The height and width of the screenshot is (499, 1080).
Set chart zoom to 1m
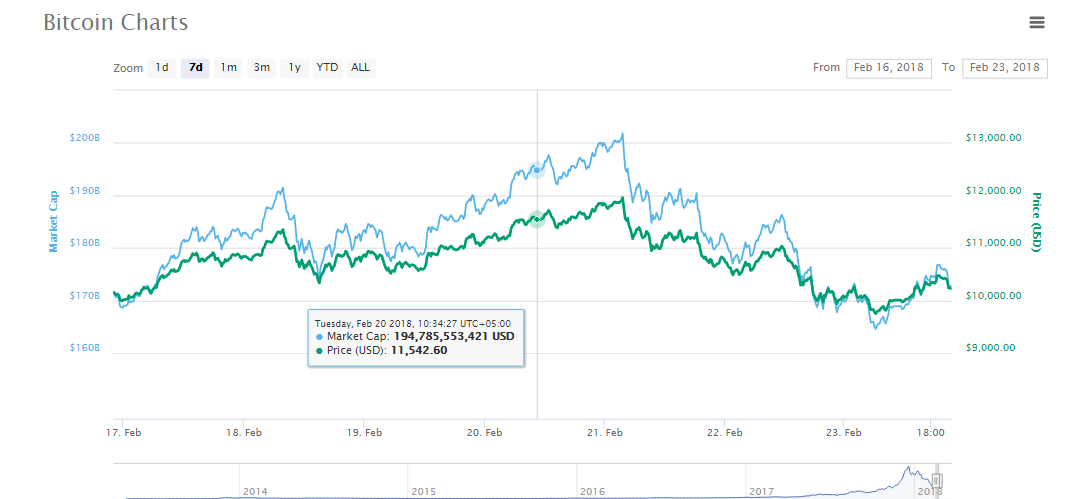(x=229, y=68)
